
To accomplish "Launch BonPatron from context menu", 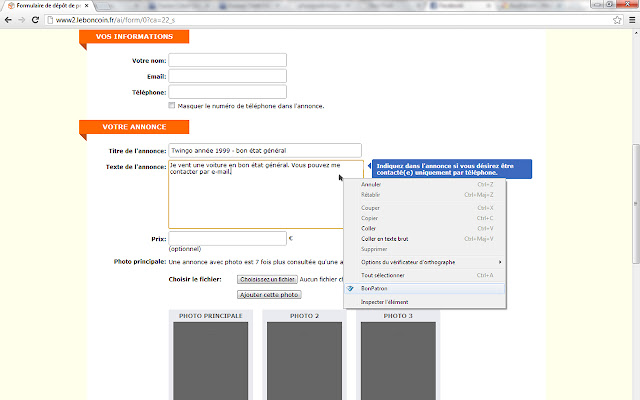I will click(424, 289).
